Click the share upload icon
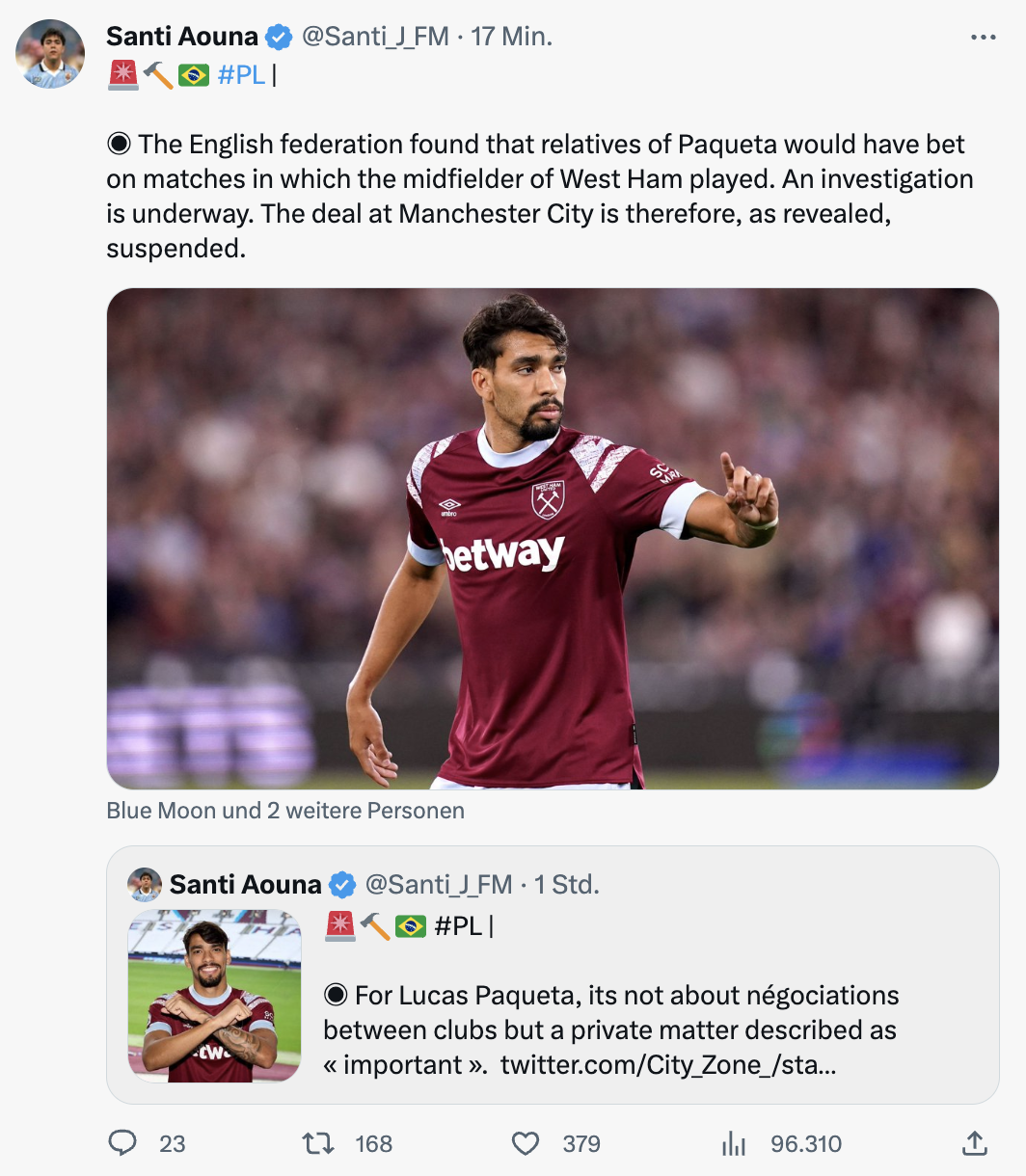 [x=975, y=1143]
